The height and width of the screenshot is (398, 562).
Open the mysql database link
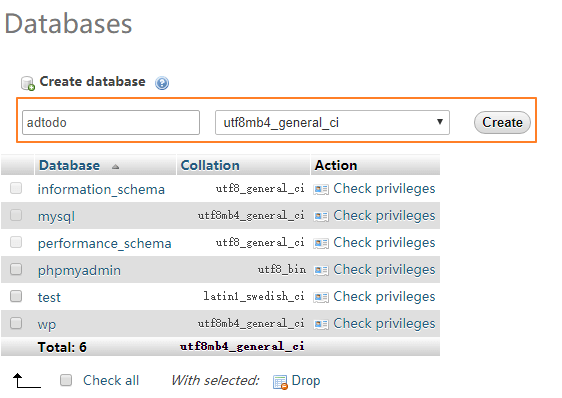(x=56, y=217)
